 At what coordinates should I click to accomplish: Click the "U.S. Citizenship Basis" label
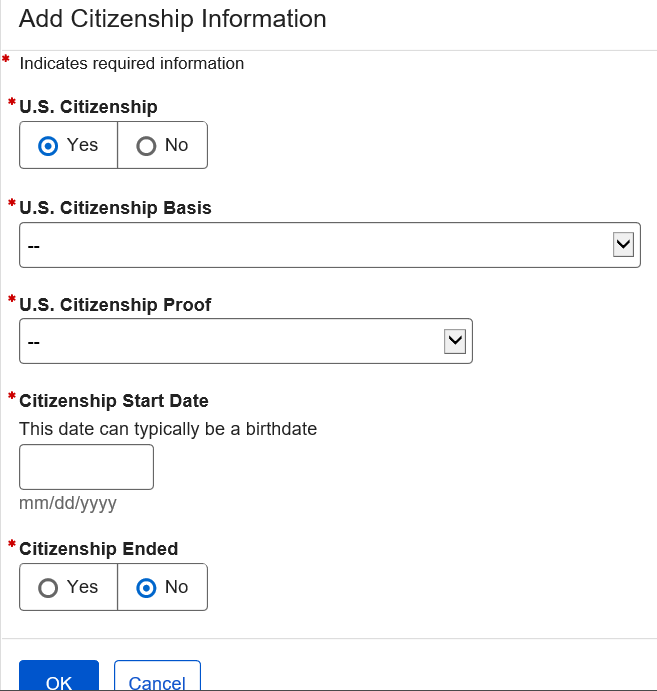(x=115, y=208)
